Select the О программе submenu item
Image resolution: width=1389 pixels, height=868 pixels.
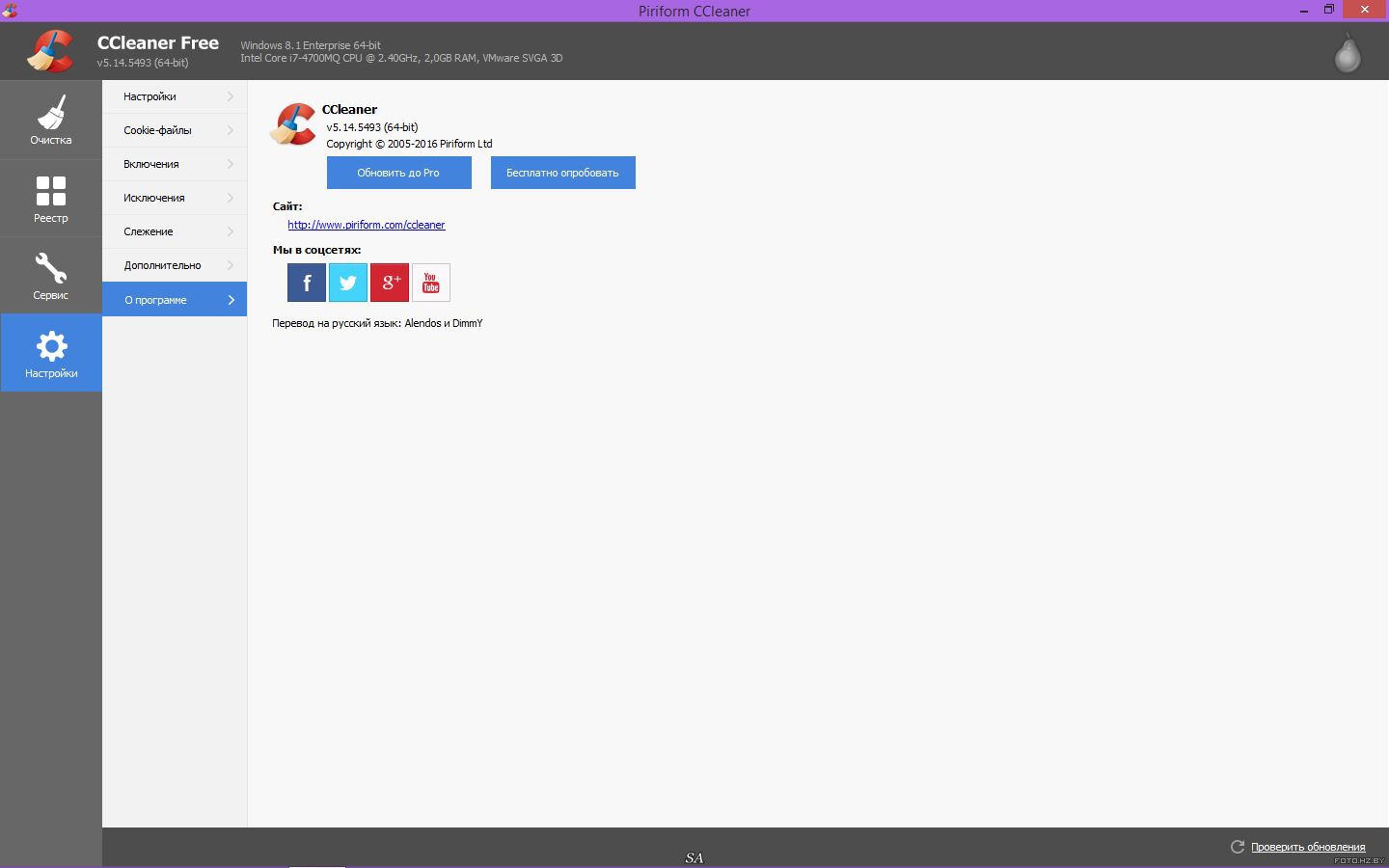pos(175,300)
